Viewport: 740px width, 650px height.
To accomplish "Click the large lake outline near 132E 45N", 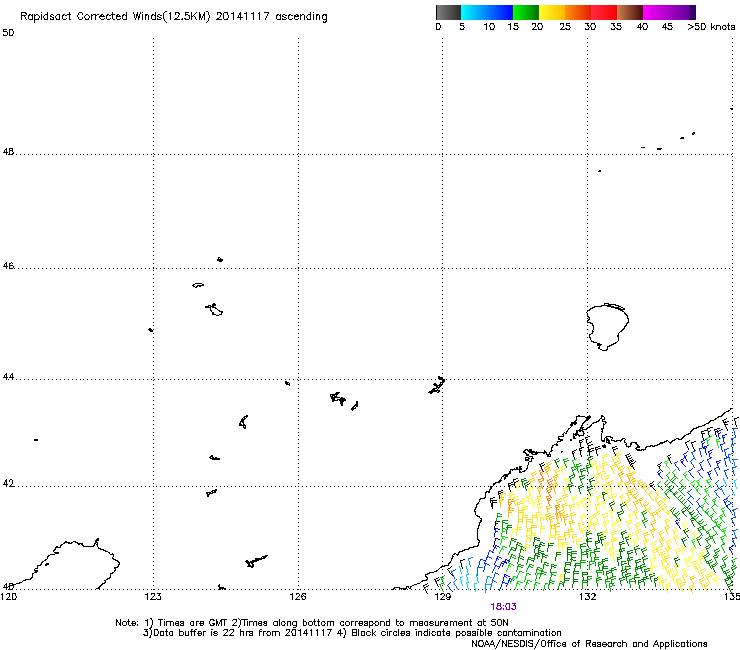I will coord(607,327).
